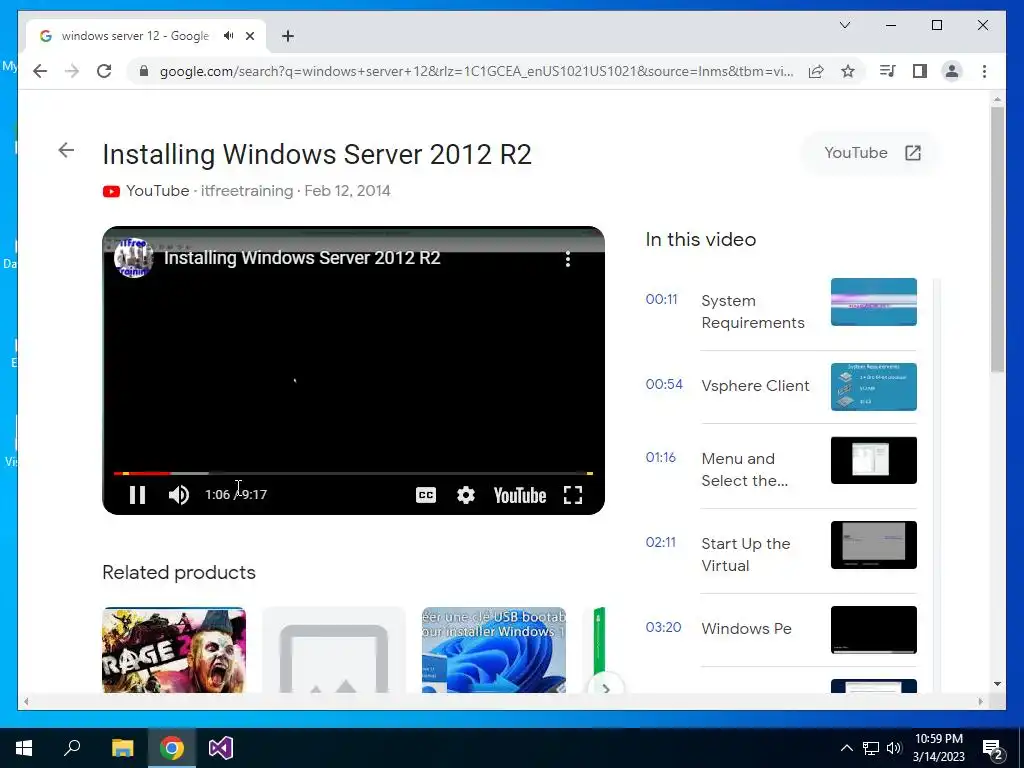Open video player settings gear
The width and height of the screenshot is (1024, 768).
(x=466, y=495)
